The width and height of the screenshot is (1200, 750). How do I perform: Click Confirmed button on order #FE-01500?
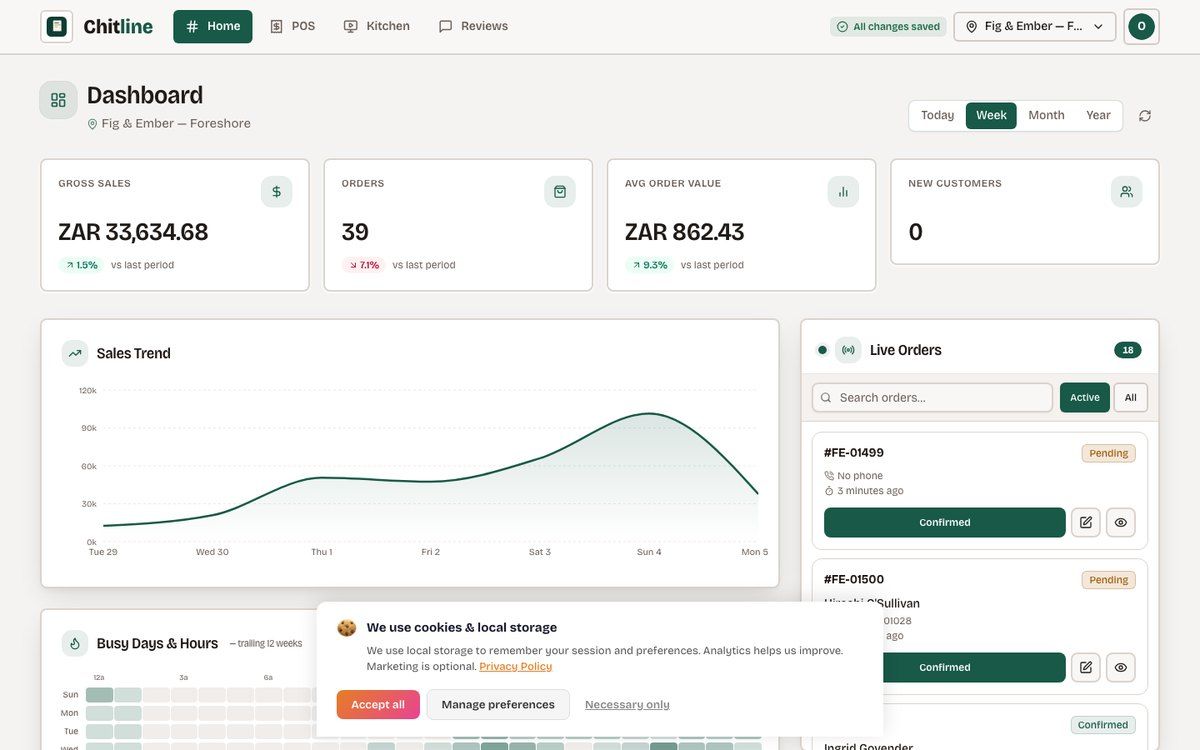945,668
